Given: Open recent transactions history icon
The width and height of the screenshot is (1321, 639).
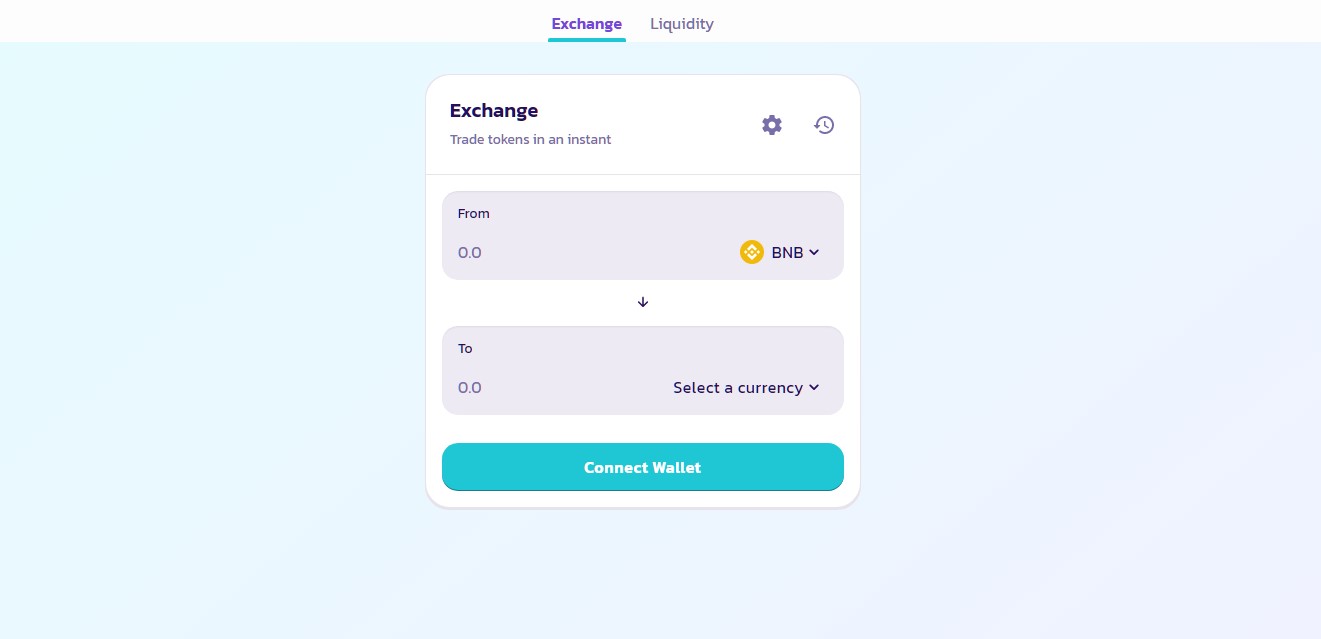Looking at the screenshot, I should pyautogui.click(x=824, y=125).
